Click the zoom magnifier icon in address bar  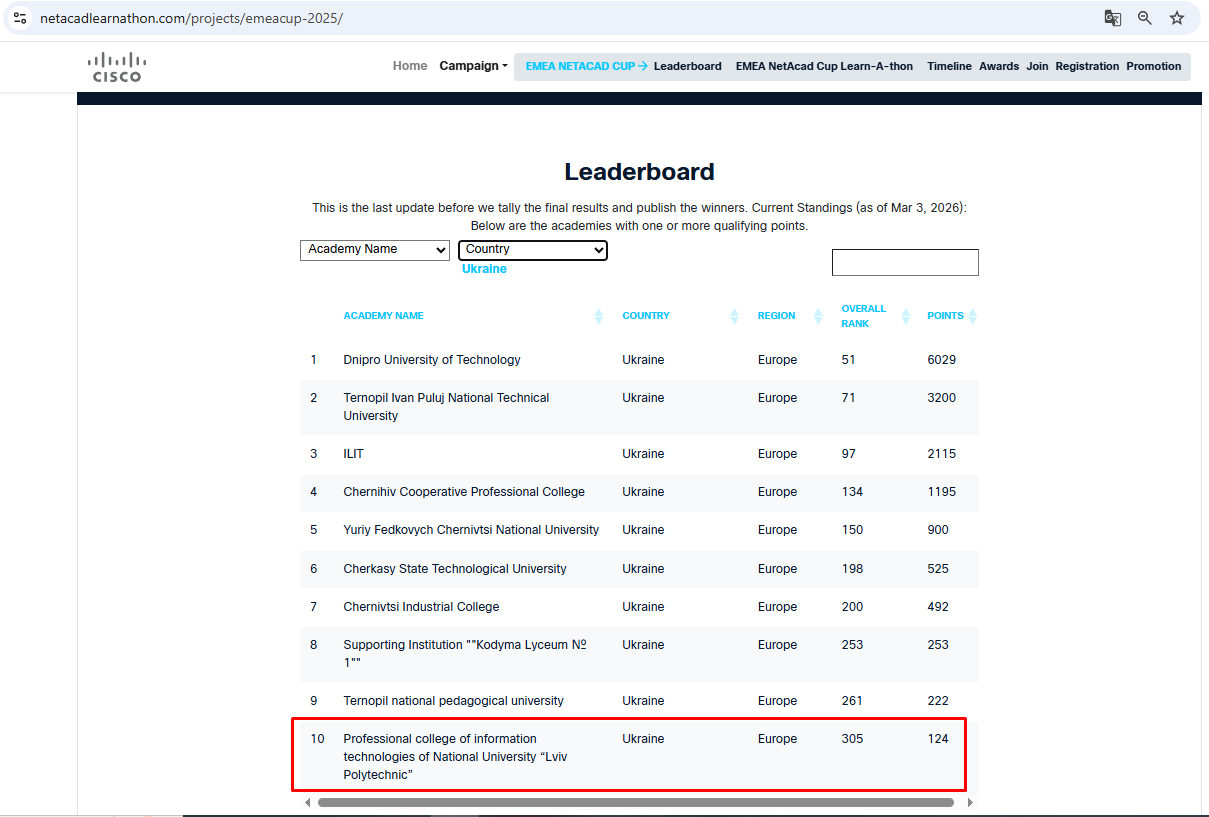(1145, 18)
